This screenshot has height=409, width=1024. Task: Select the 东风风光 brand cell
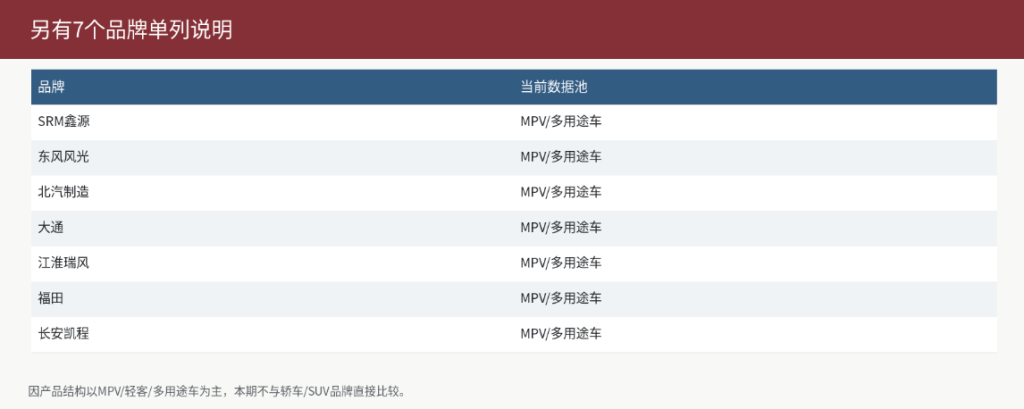[272, 157]
